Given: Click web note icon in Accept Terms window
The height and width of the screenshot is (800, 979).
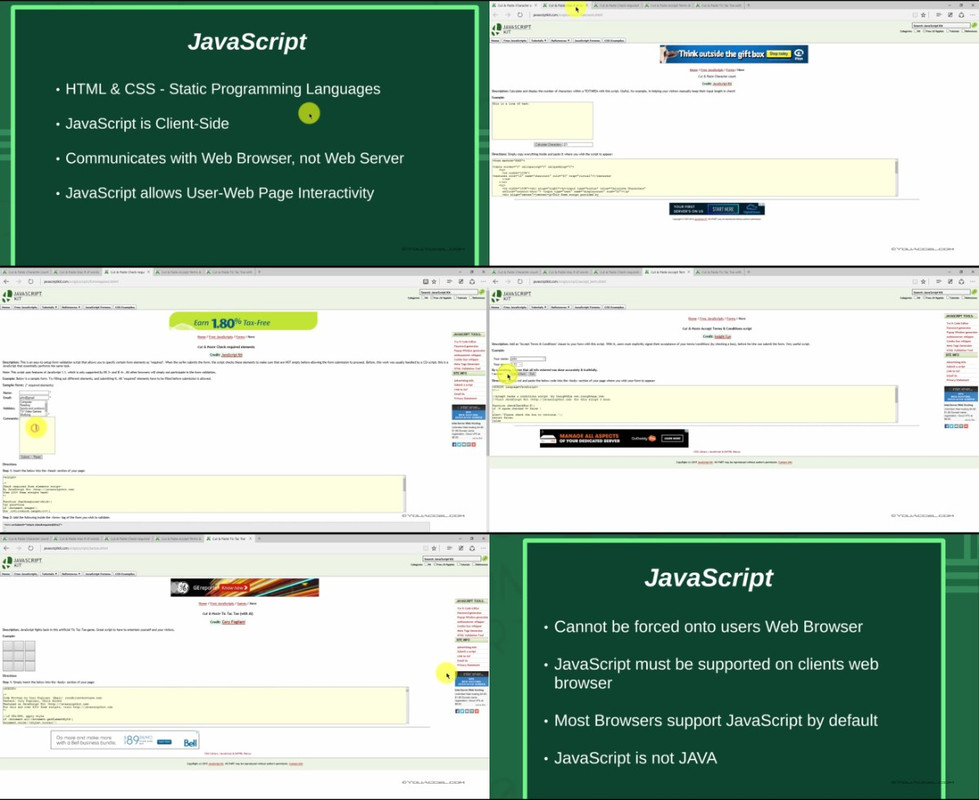Looking at the screenshot, I should 950,282.
